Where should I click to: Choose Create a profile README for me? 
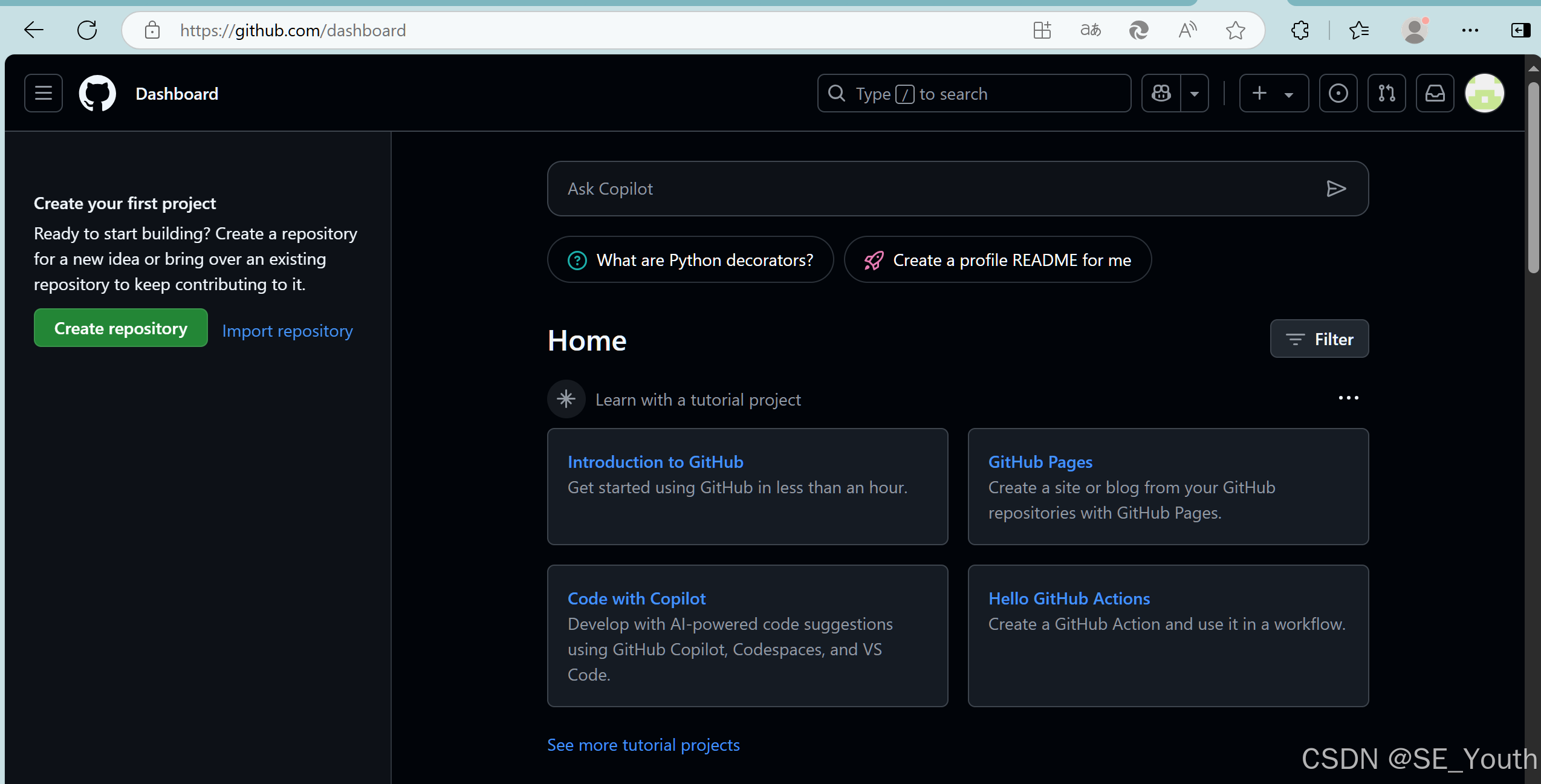(998, 260)
